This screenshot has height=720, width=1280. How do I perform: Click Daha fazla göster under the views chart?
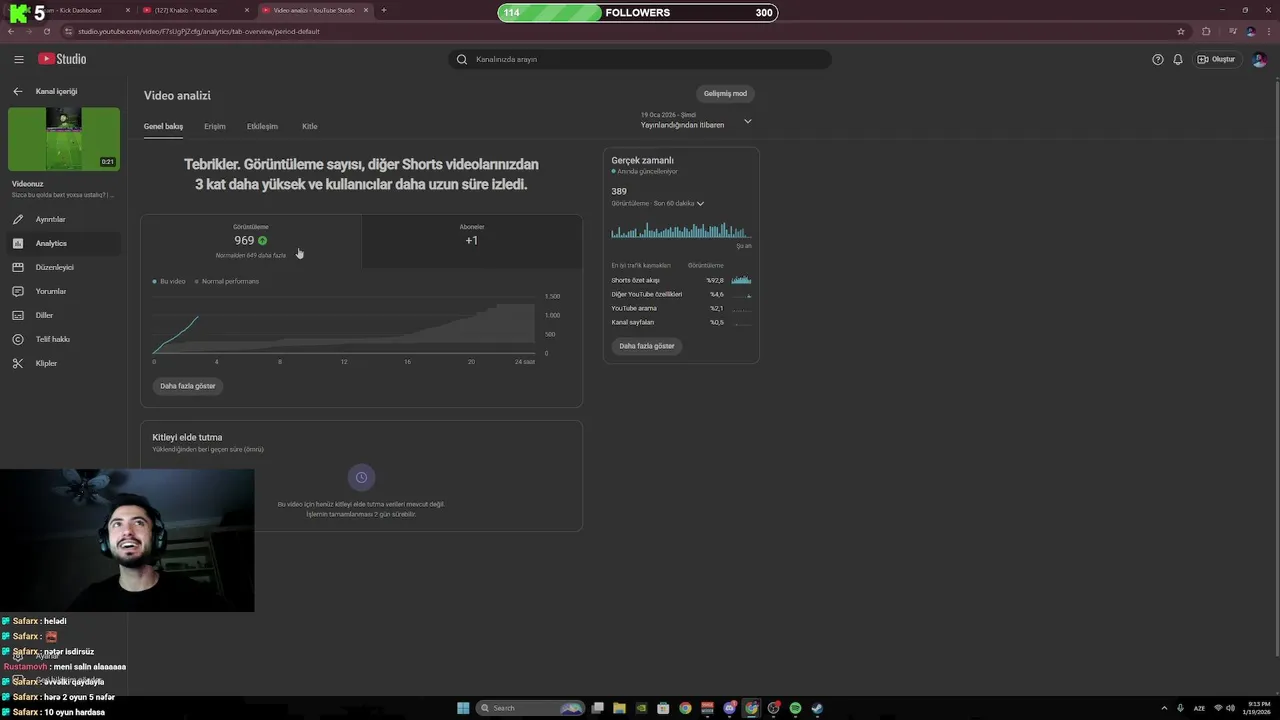188,386
